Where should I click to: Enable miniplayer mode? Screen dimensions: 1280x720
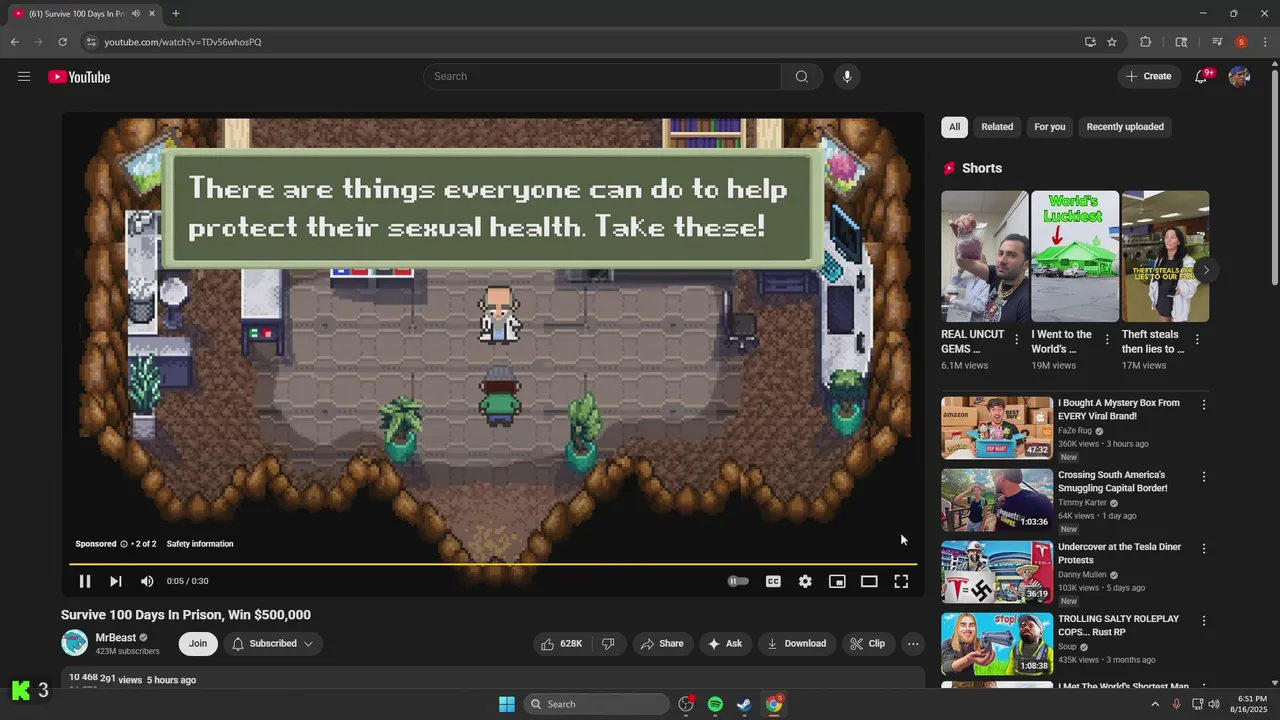837,581
